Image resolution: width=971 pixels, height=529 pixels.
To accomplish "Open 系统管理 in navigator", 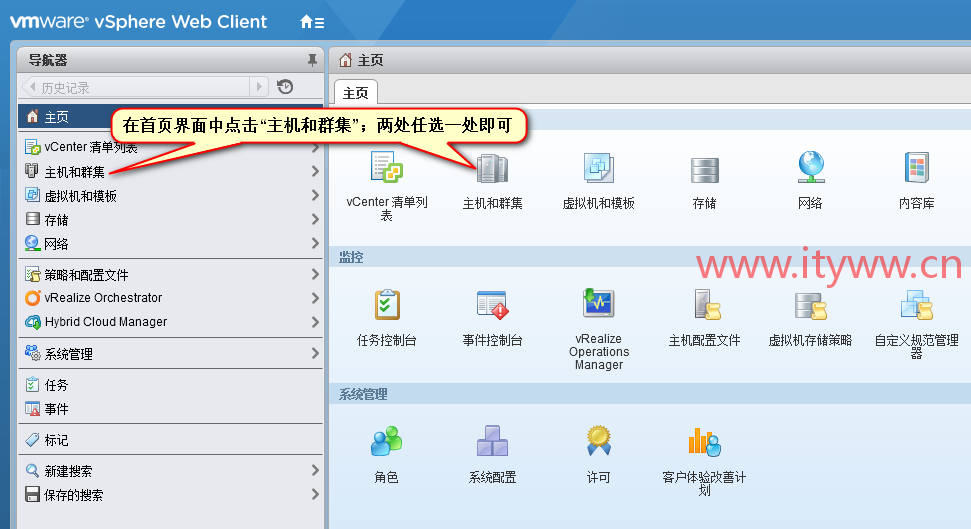I will 170,354.
